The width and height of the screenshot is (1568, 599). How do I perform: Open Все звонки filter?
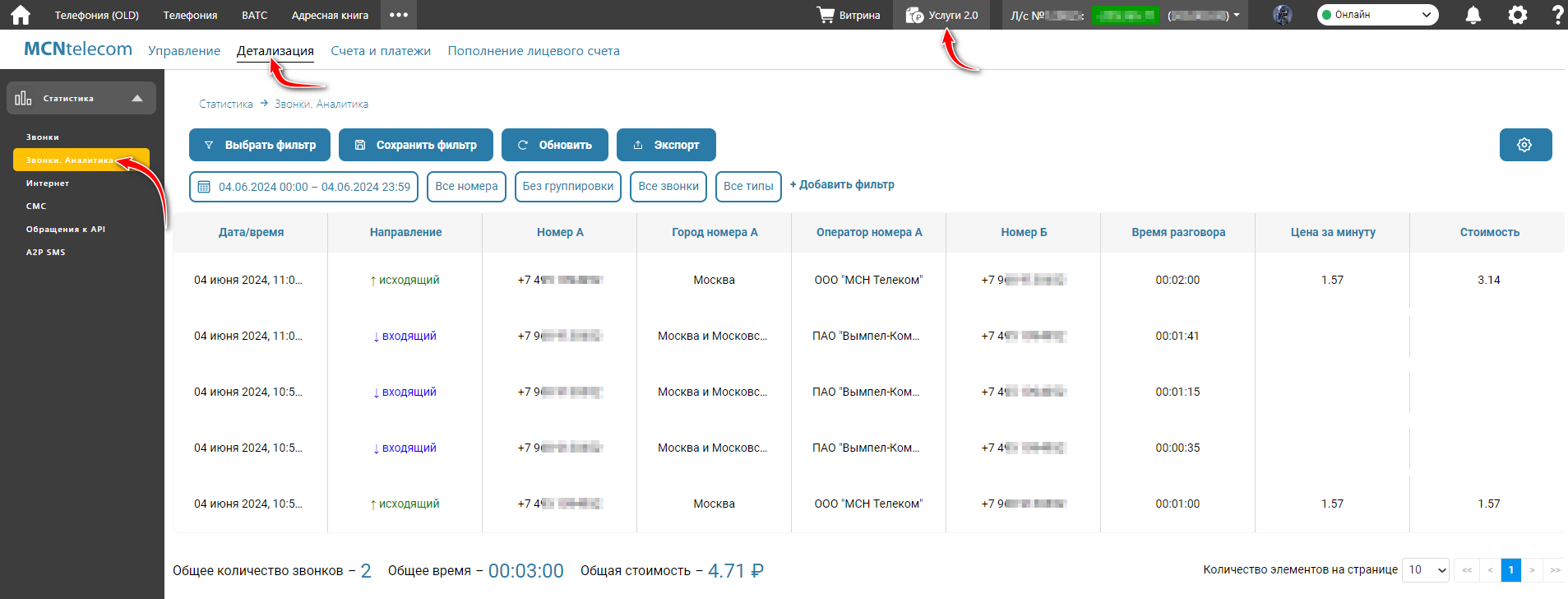[668, 187]
